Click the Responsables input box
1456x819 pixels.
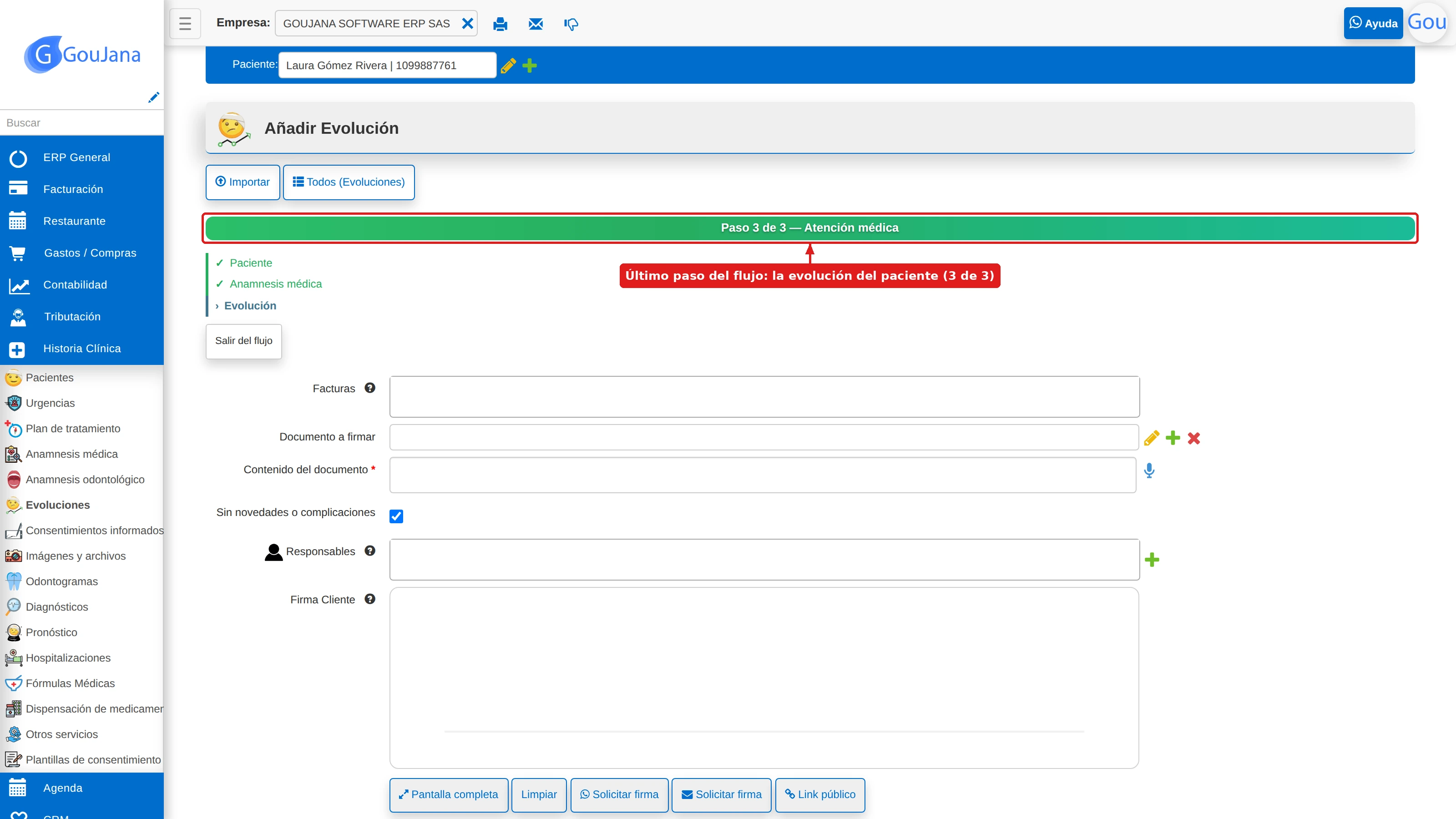tap(764, 560)
